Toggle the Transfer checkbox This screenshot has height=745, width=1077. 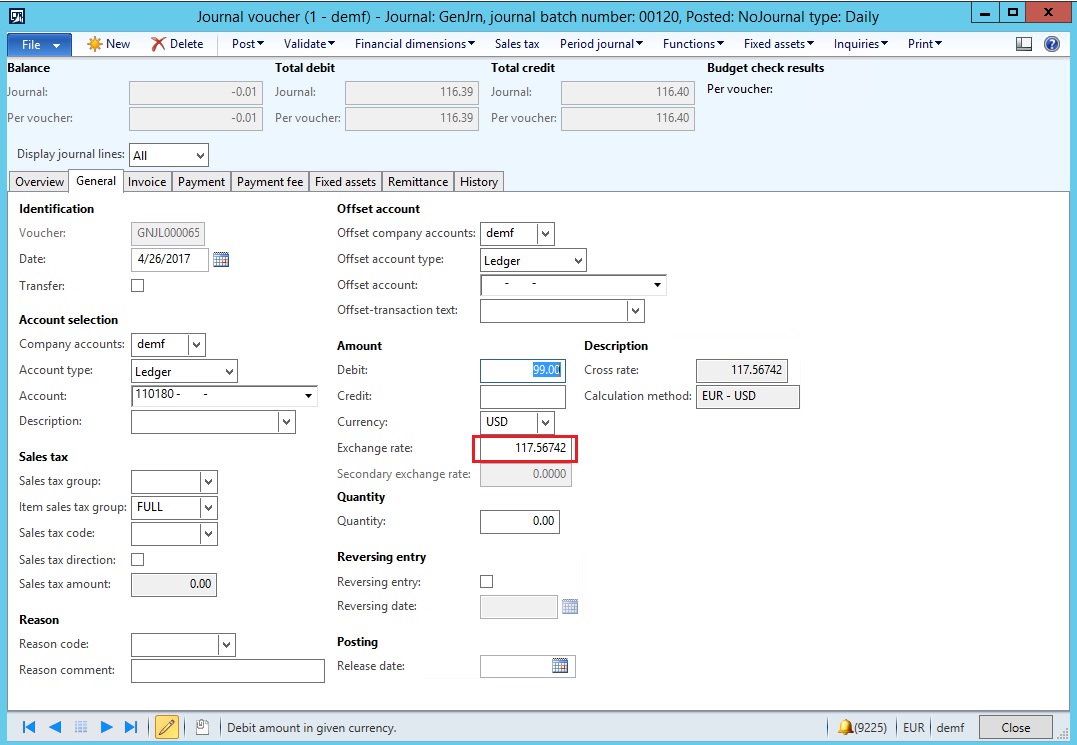tap(138, 286)
